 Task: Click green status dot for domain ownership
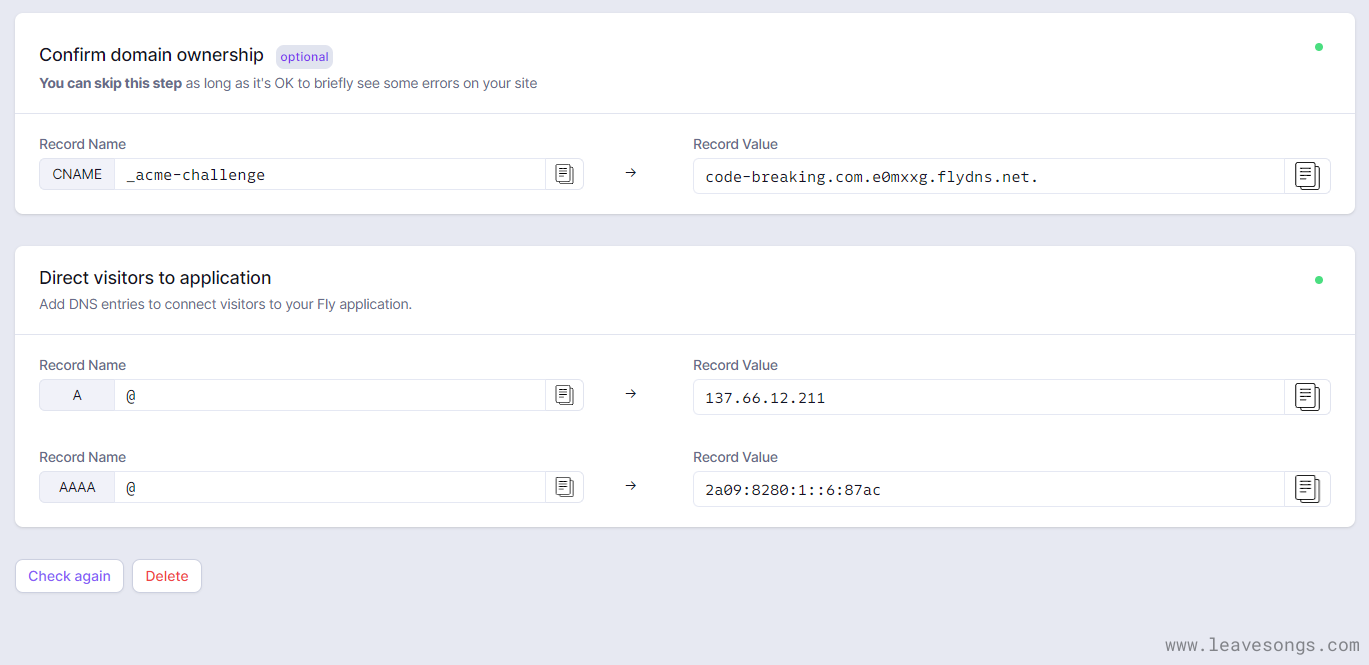(1318, 47)
